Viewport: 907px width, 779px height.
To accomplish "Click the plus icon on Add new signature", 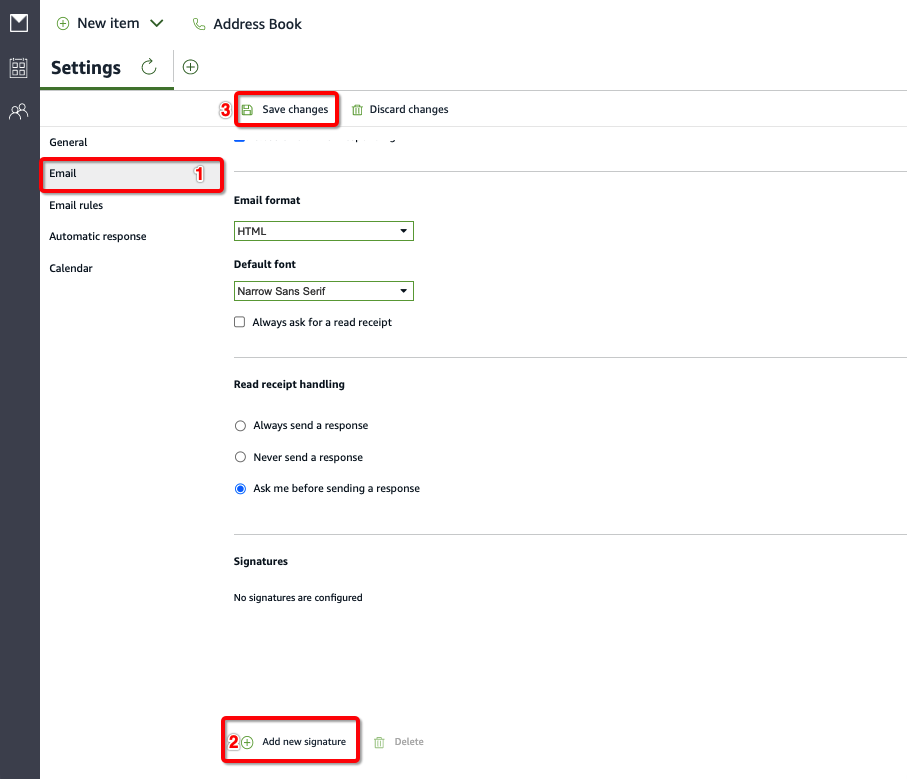I will [x=245, y=740].
